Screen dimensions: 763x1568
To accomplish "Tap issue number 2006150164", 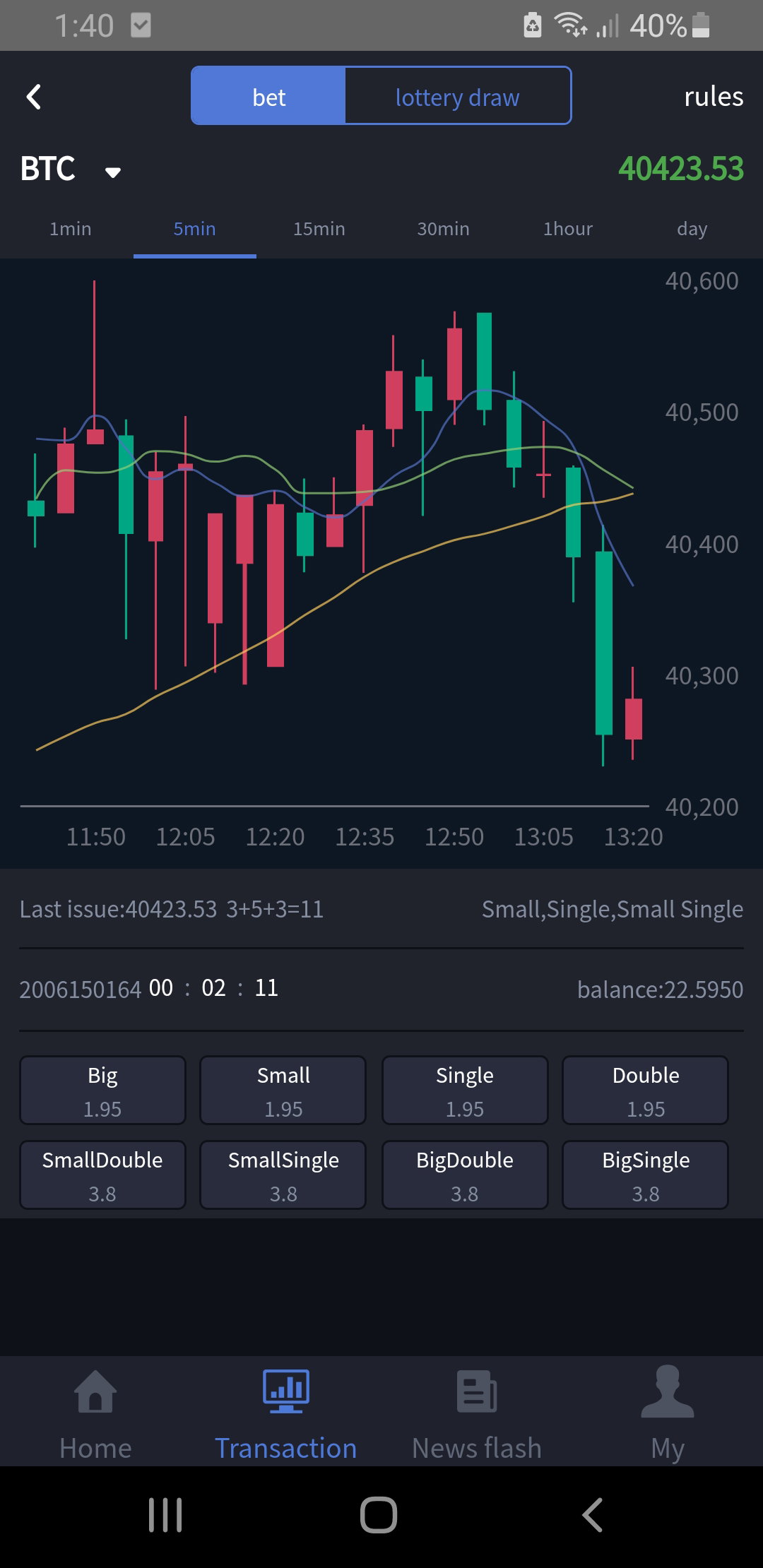I will click(81, 990).
